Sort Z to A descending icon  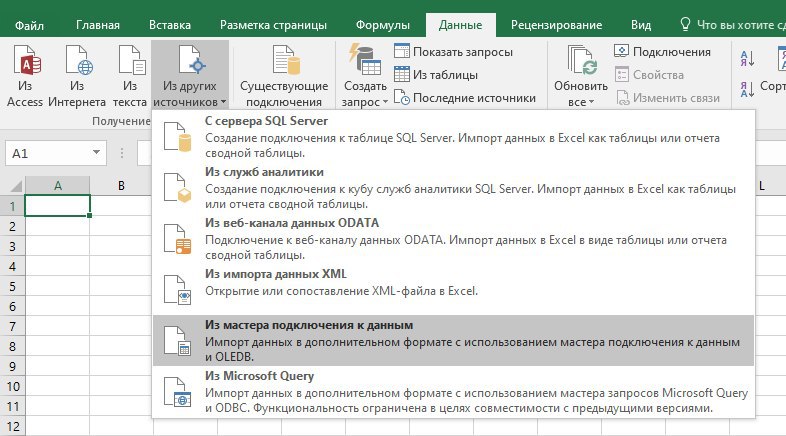tap(747, 89)
